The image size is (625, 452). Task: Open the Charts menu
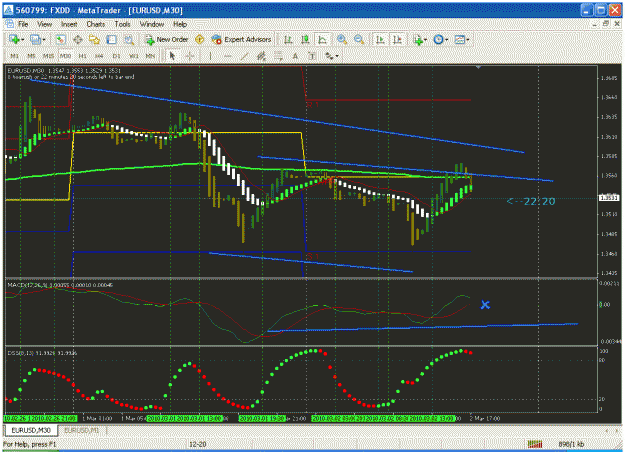(x=96, y=24)
